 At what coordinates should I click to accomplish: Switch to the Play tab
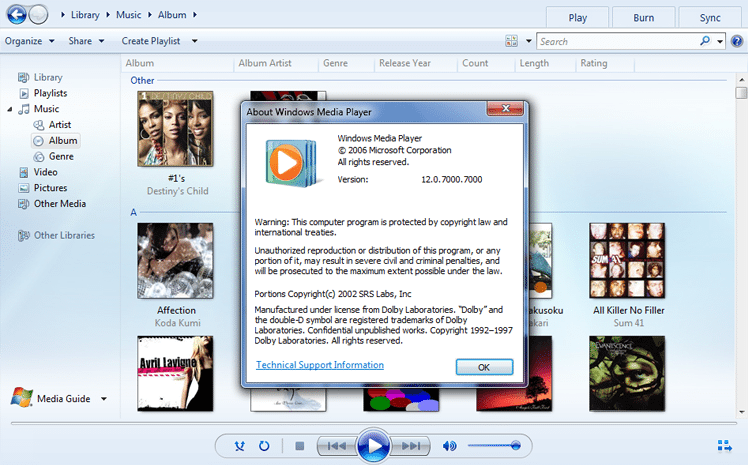pyautogui.click(x=577, y=18)
